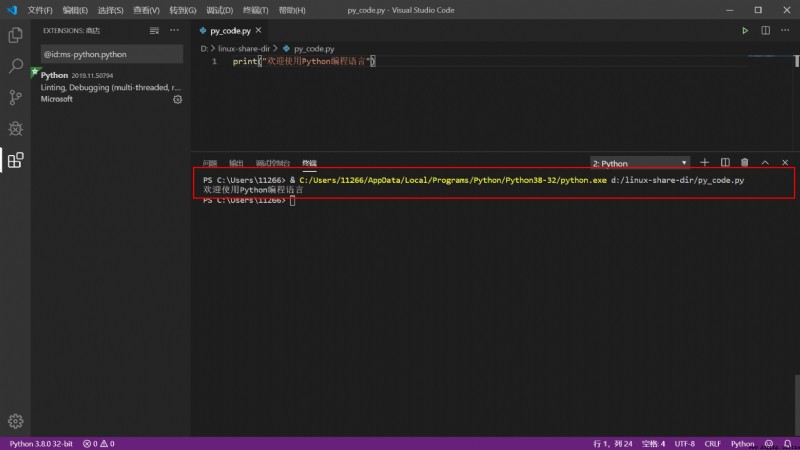
Task: Switch to the 问题 panel tab
Action: pyautogui.click(x=210, y=163)
